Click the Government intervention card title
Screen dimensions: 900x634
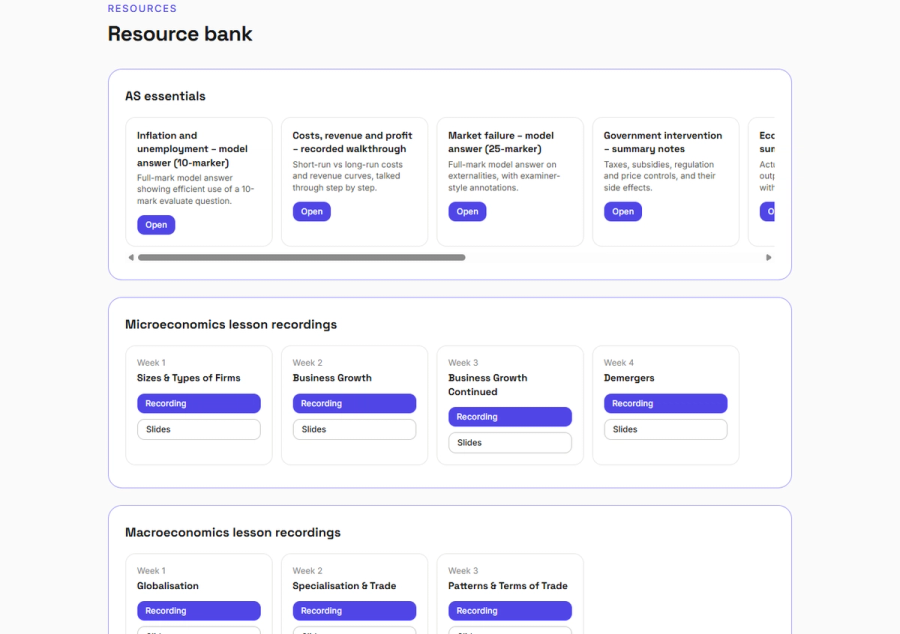point(662,142)
